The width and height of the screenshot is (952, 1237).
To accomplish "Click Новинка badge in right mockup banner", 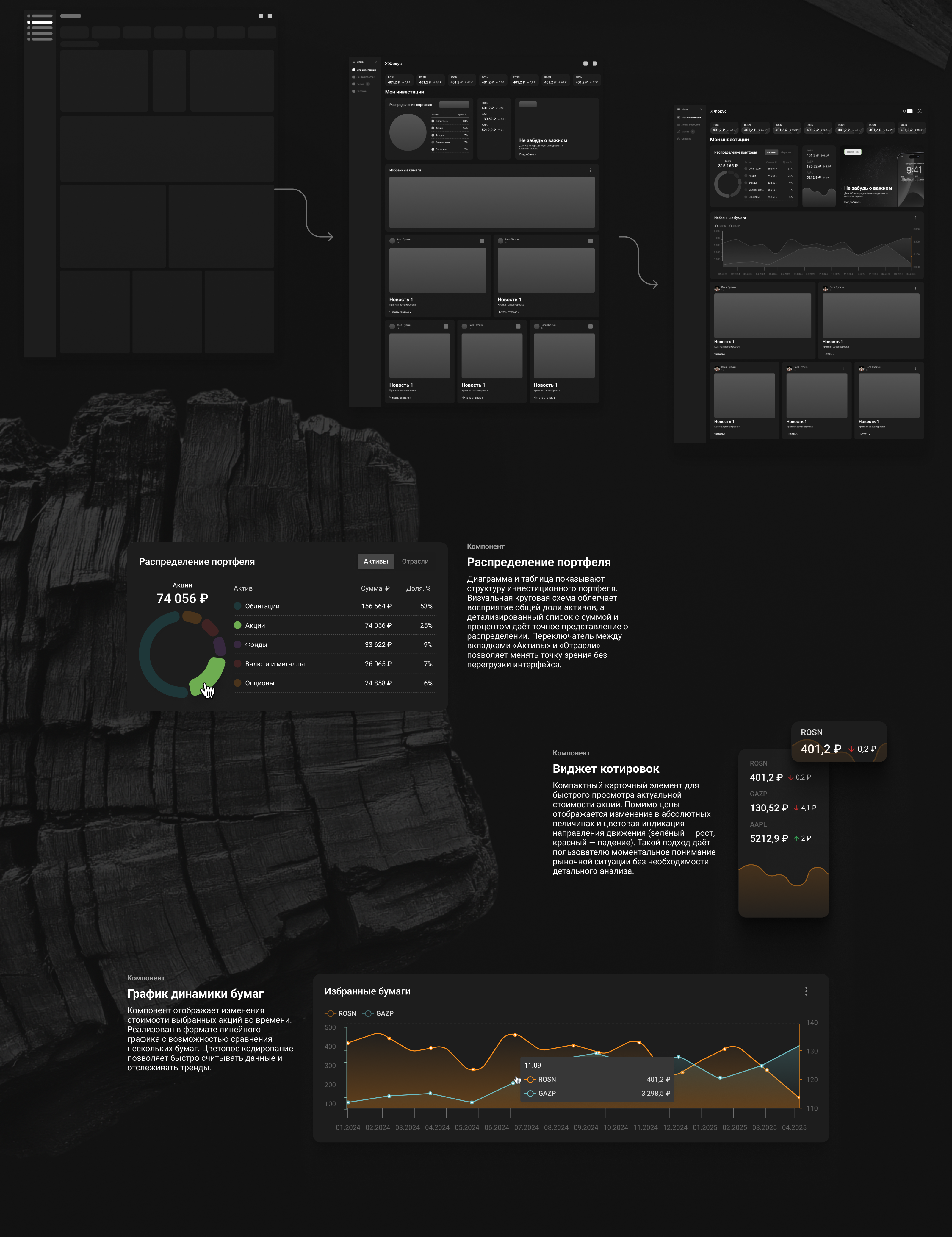I will click(x=852, y=152).
